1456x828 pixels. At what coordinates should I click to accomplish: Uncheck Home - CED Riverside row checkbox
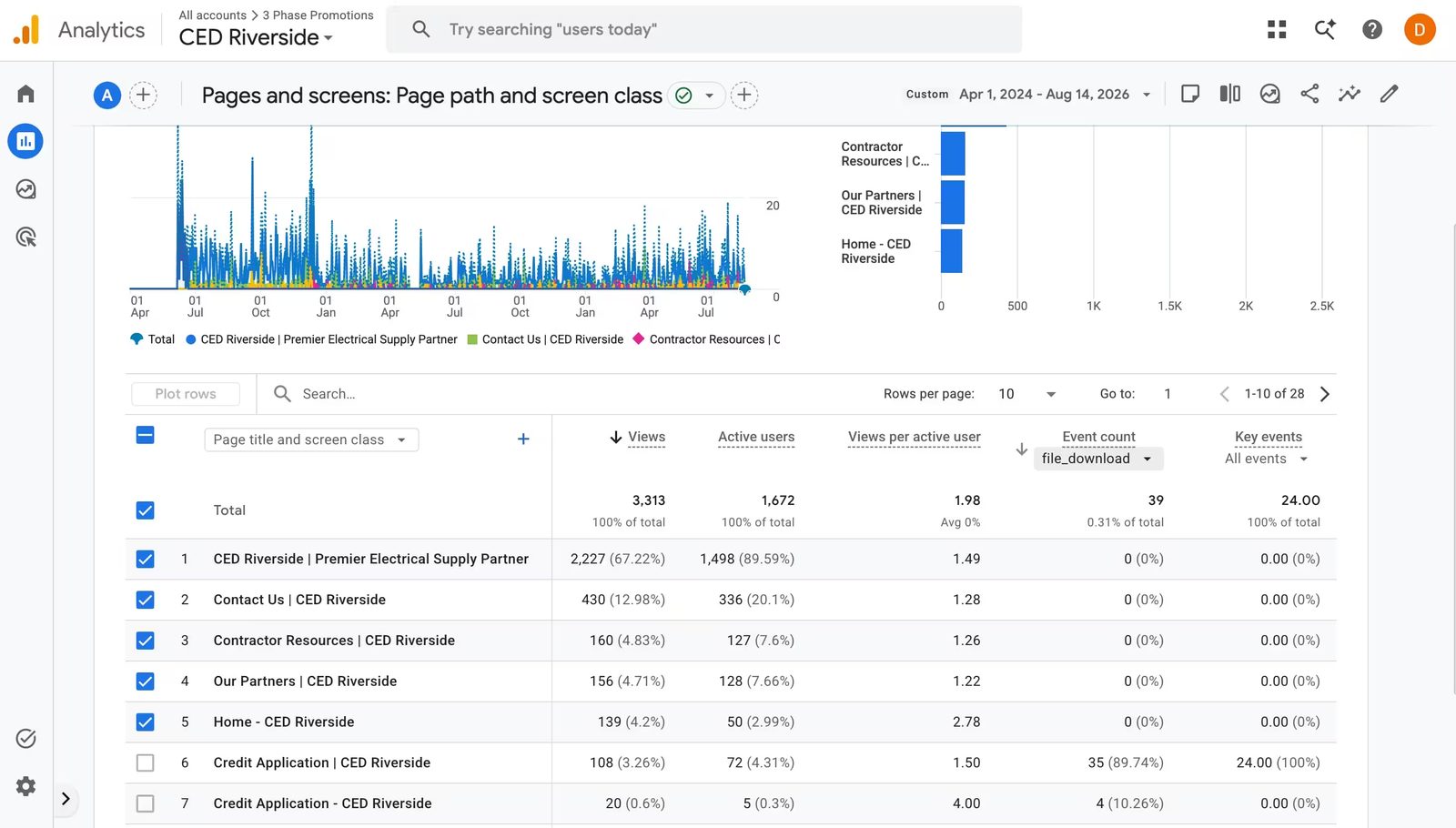coord(145,722)
